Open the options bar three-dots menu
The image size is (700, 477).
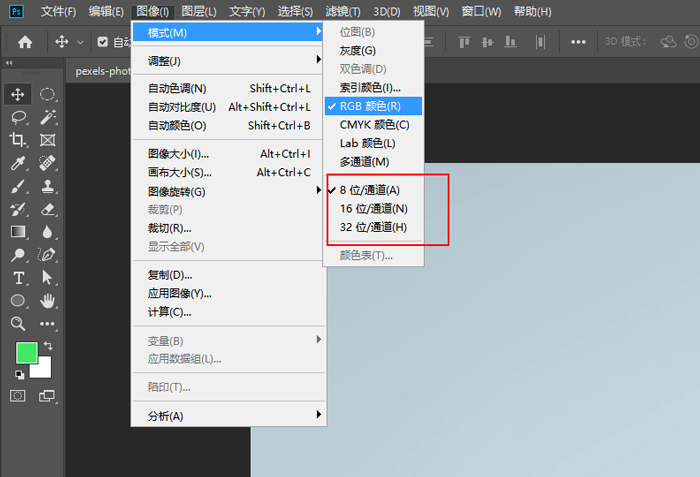[x=578, y=42]
